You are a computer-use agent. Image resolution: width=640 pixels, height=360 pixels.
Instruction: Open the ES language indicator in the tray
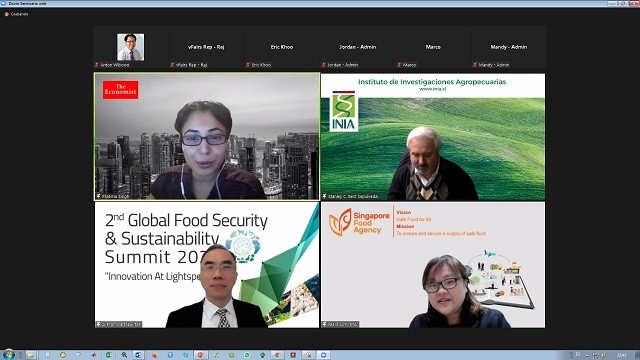click(578, 354)
